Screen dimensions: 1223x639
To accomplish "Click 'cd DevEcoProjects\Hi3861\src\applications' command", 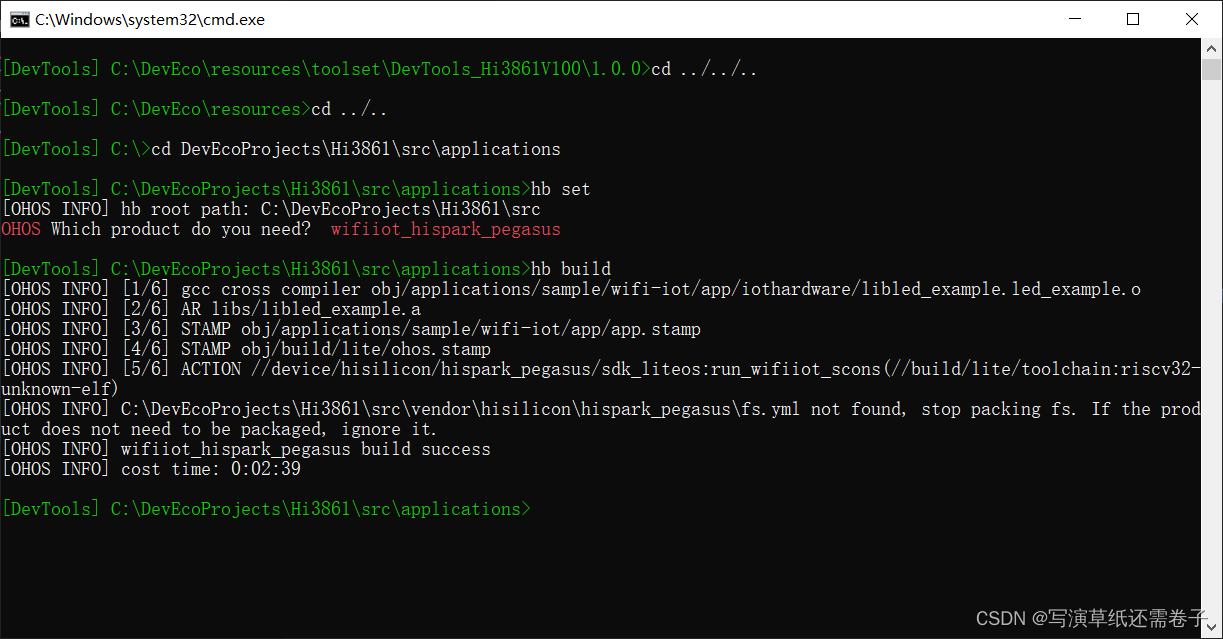I will click(x=356, y=149).
